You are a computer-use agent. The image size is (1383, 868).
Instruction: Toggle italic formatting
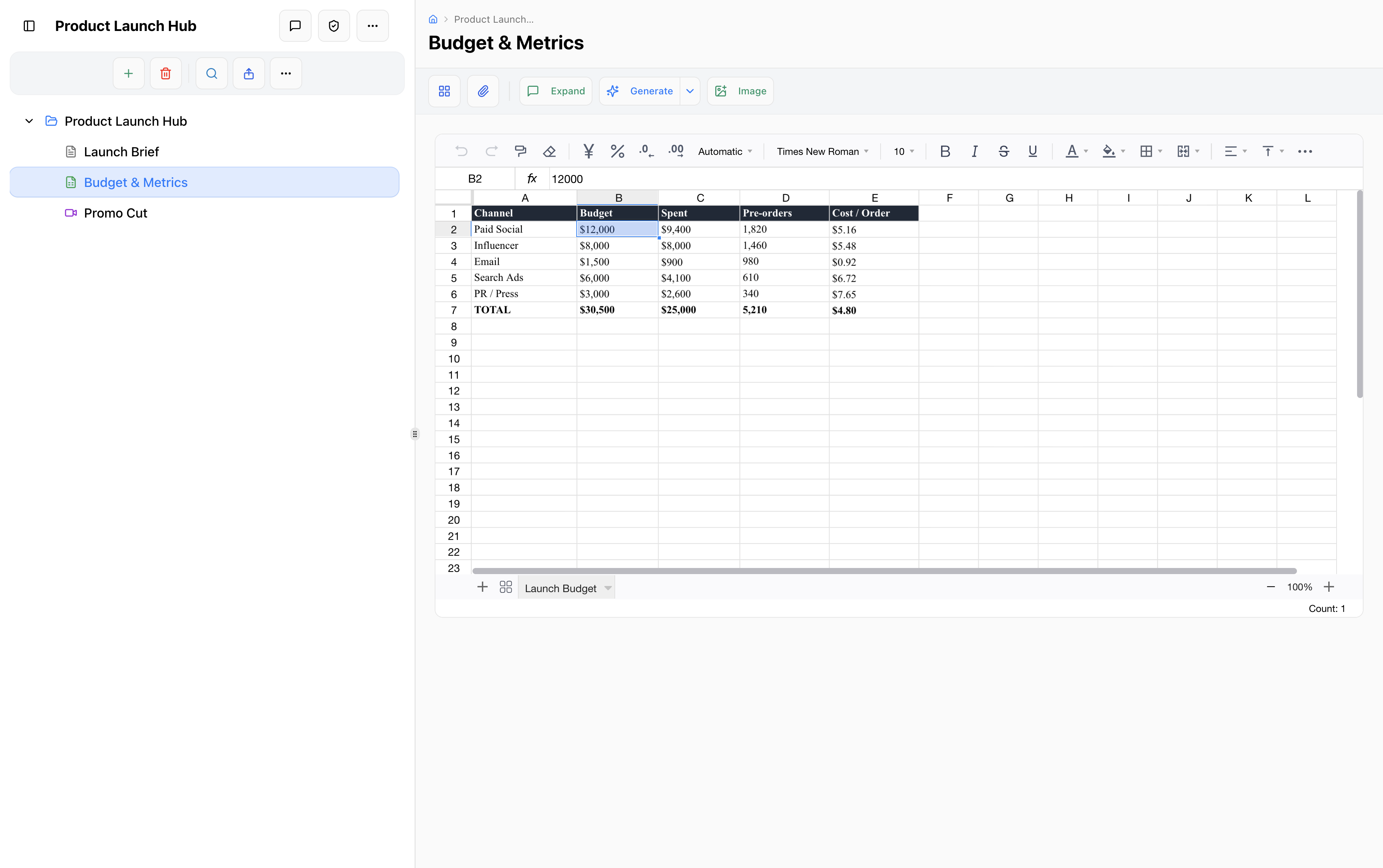tap(974, 152)
